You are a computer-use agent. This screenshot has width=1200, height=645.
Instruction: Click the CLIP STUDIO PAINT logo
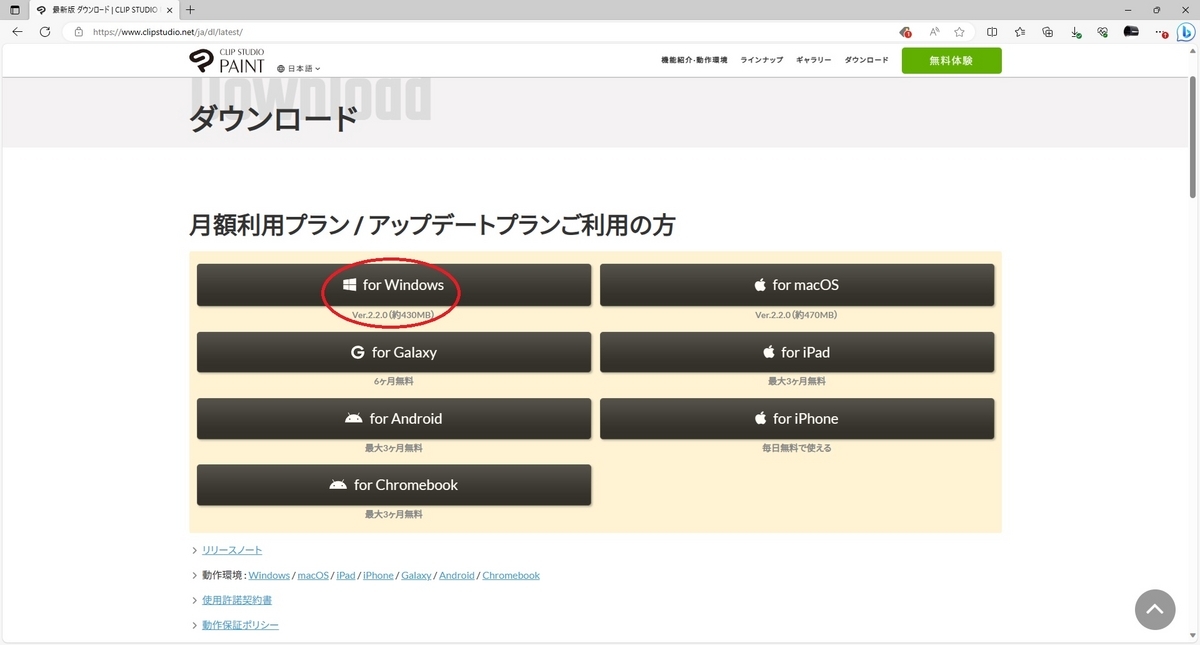[x=227, y=60]
